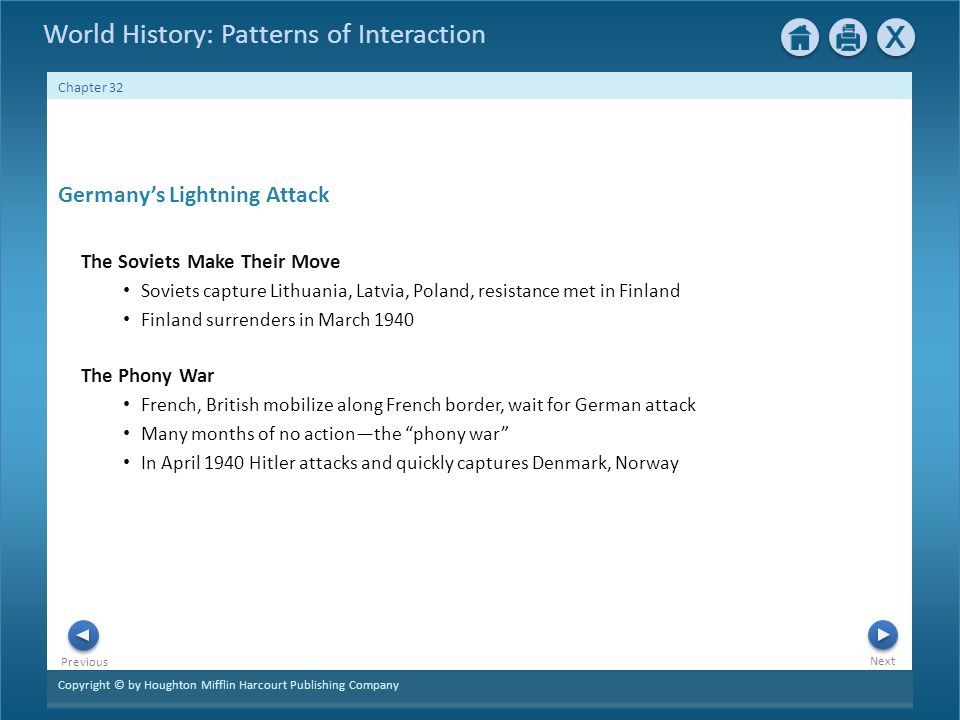Screen dimensions: 960x720
Task: Click 'Germany's Lightning Attack' heading
Action: pyautogui.click(x=193, y=195)
